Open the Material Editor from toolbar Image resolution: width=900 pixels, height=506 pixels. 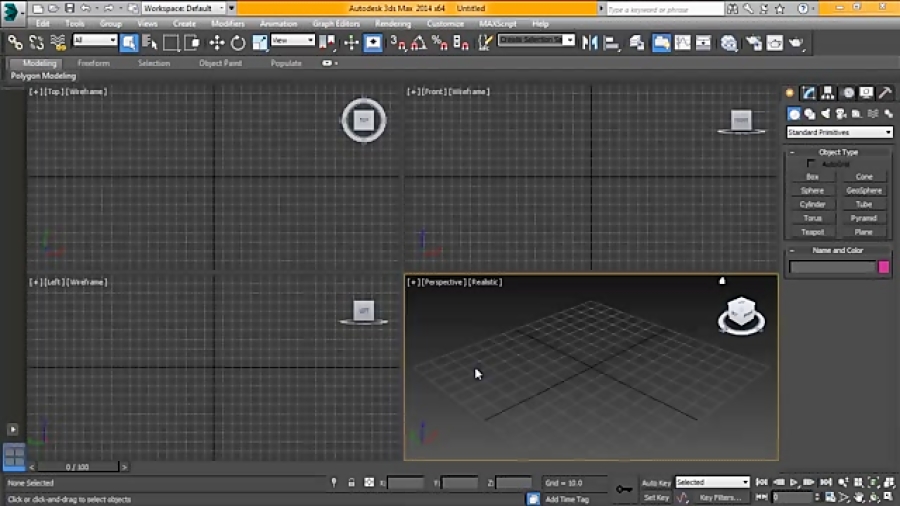click(x=729, y=43)
